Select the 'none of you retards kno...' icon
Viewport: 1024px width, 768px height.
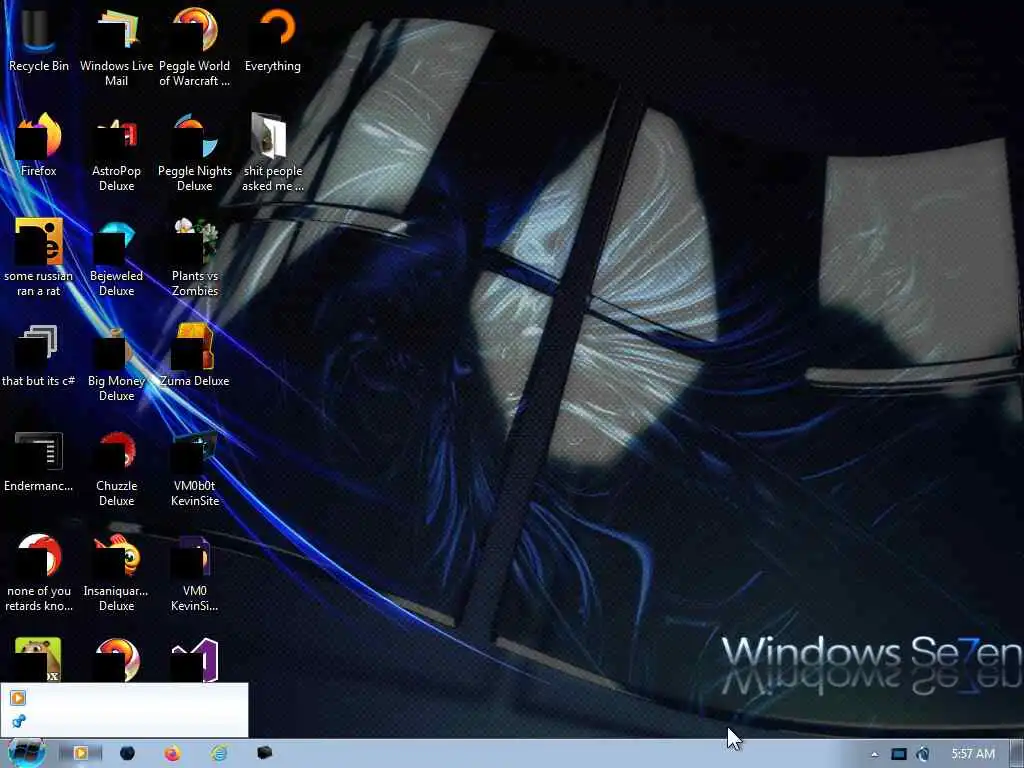[x=39, y=573]
